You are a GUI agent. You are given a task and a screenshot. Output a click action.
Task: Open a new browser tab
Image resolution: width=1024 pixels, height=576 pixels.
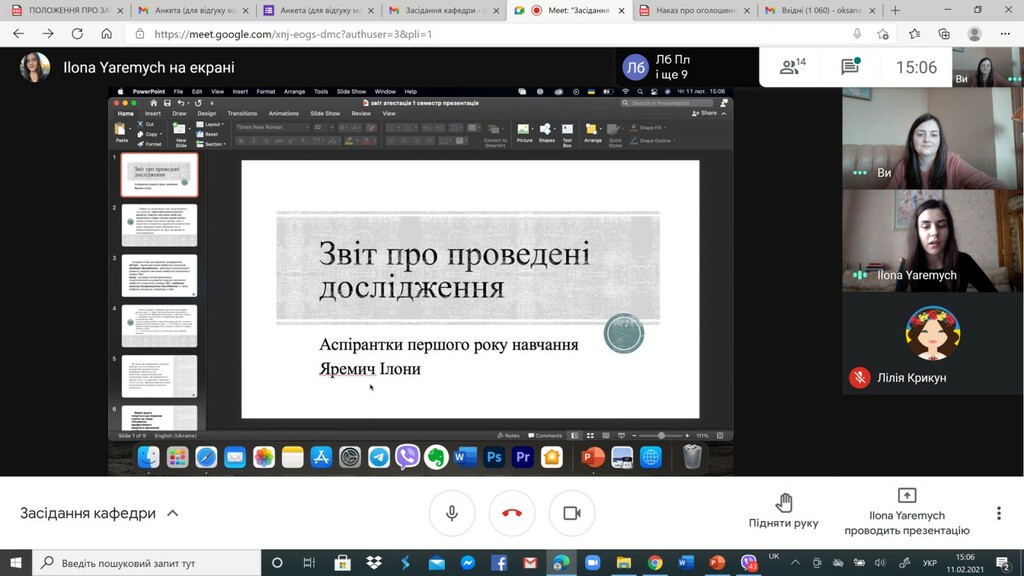pyautogui.click(x=895, y=10)
